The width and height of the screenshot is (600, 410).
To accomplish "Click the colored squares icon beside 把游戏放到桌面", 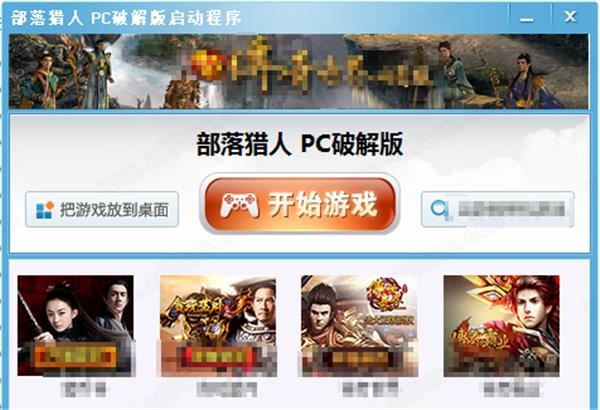I will pyautogui.click(x=45, y=210).
